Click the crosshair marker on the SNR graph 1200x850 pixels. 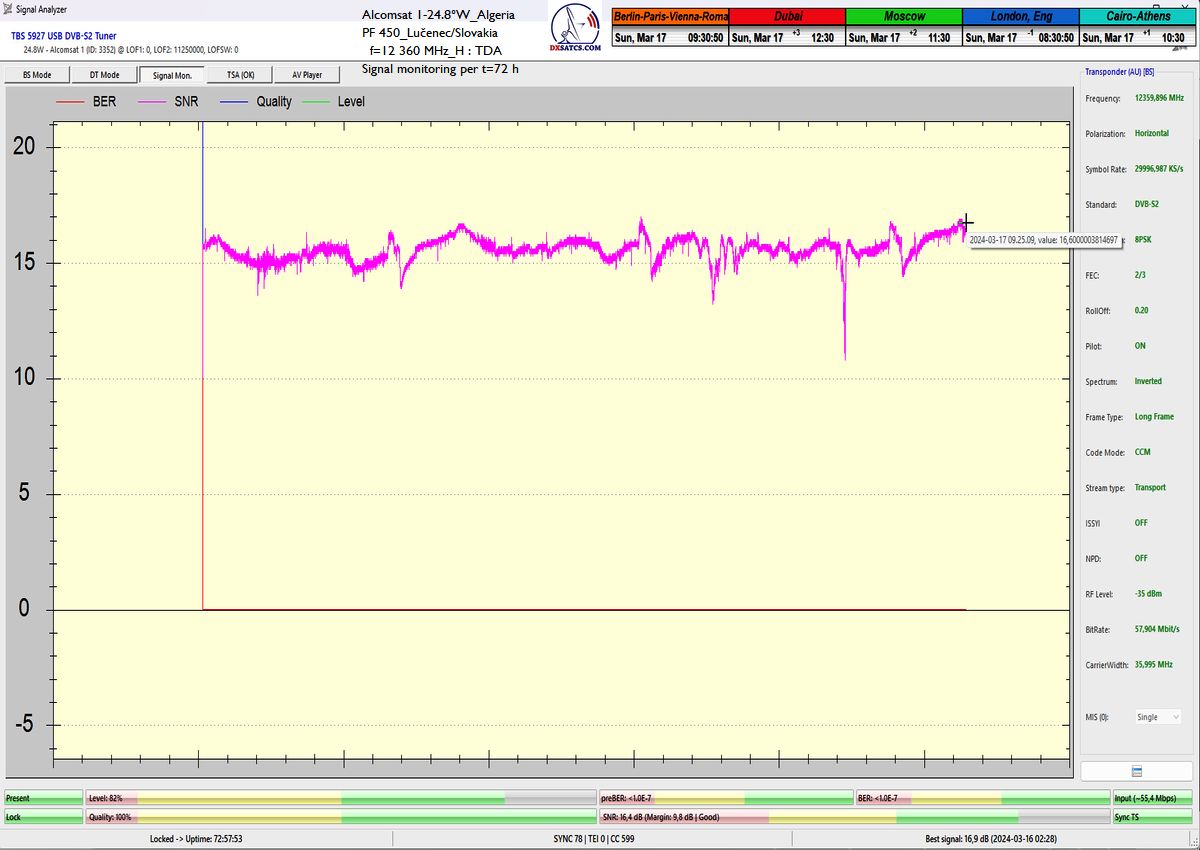point(966,223)
